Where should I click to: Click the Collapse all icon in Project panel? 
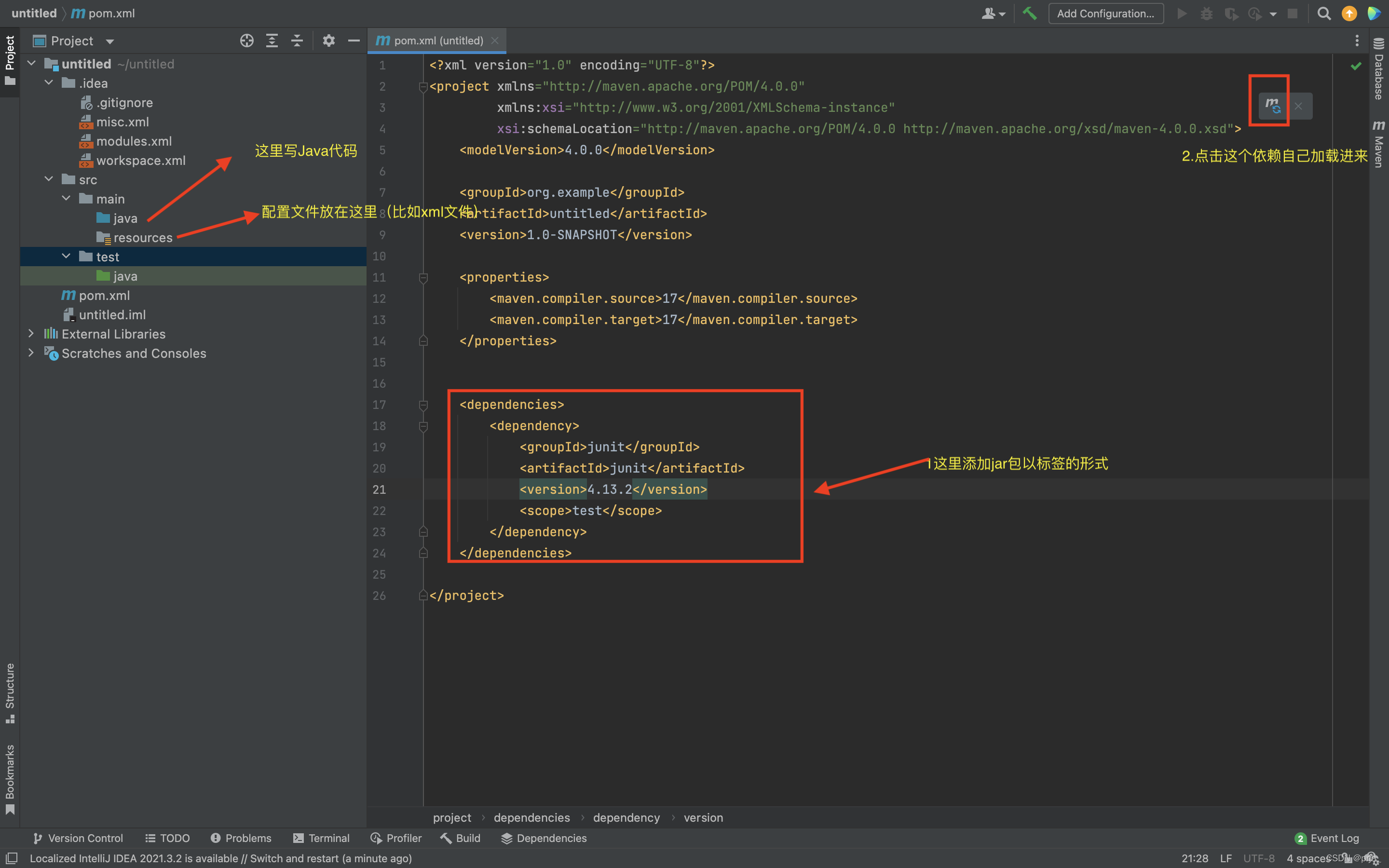[x=297, y=41]
